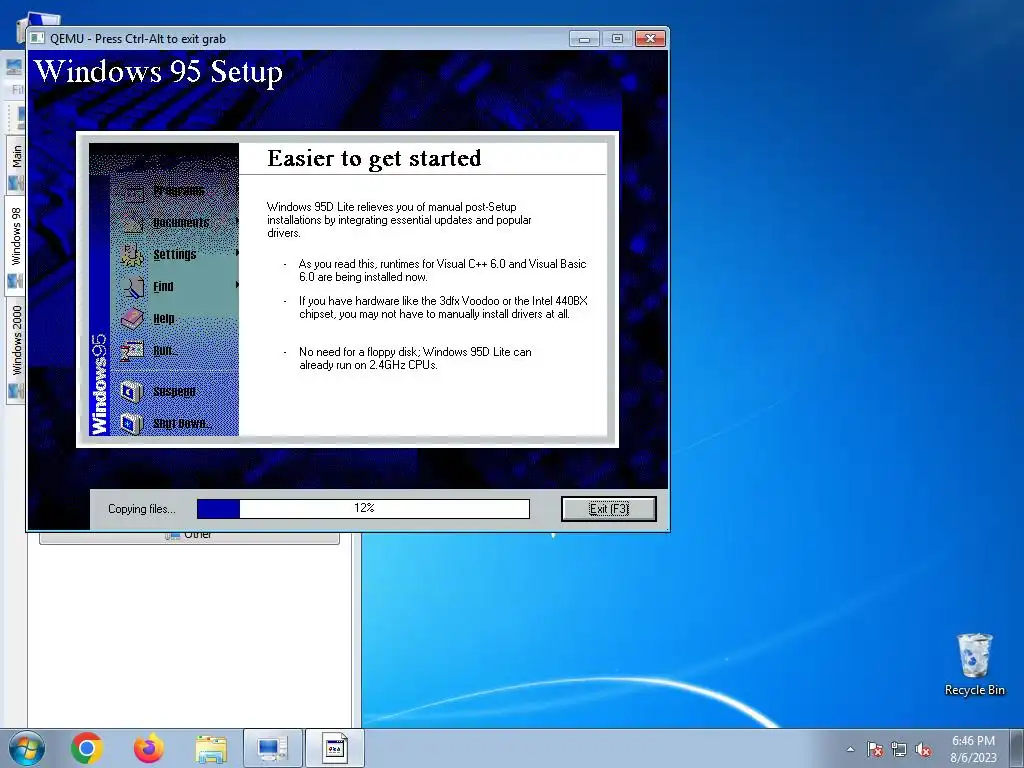Open the Windows Start menu orb
The image size is (1024, 768).
pyautogui.click(x=27, y=748)
